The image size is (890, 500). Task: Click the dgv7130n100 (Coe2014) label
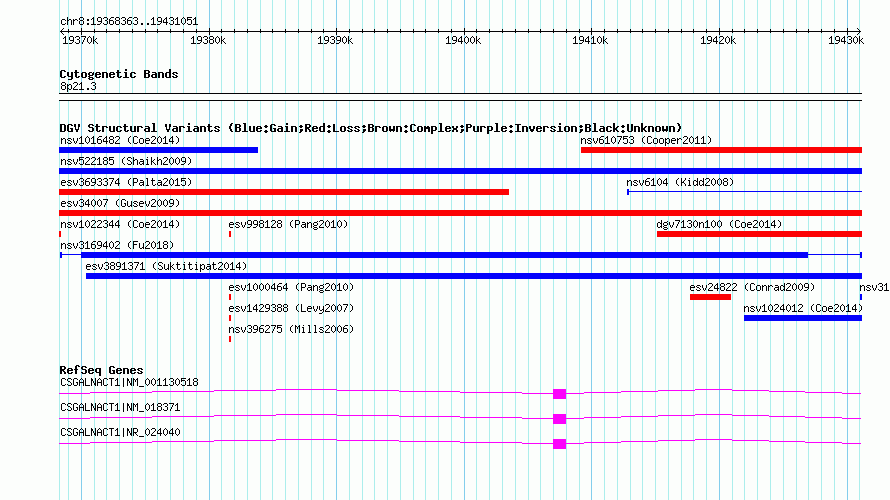pos(719,224)
